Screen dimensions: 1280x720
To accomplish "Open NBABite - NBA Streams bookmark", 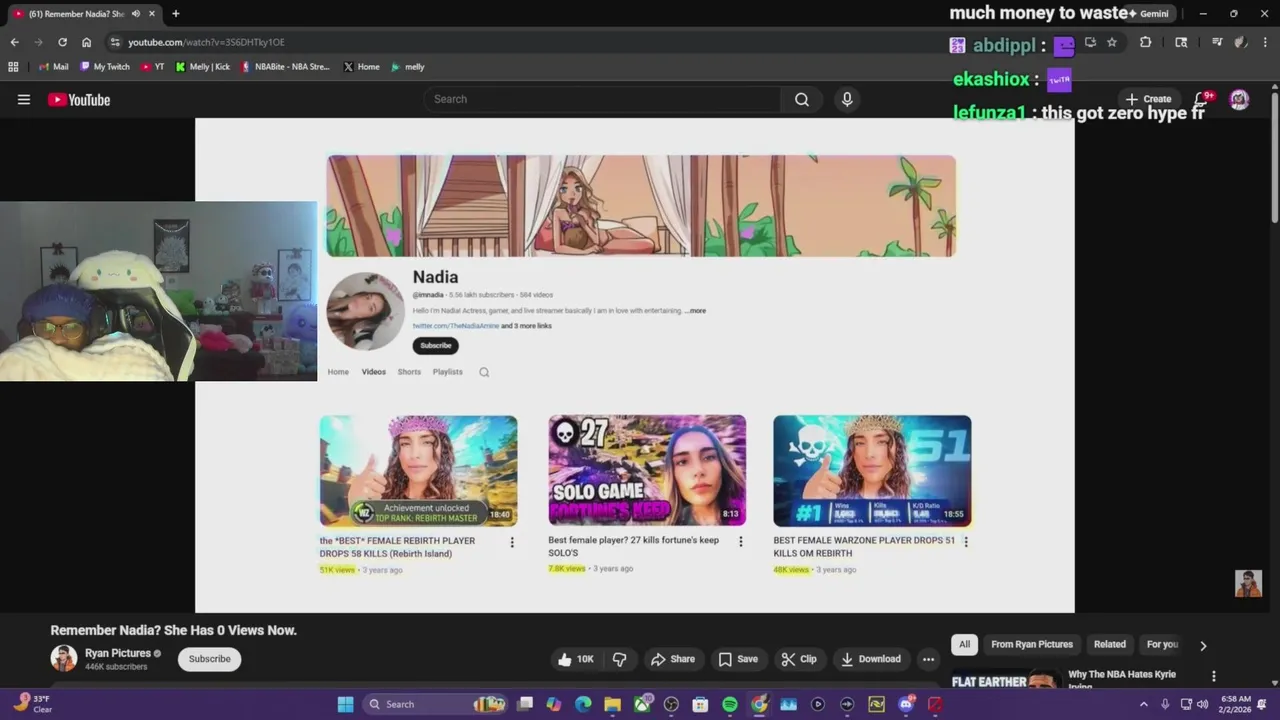I will coord(285,67).
